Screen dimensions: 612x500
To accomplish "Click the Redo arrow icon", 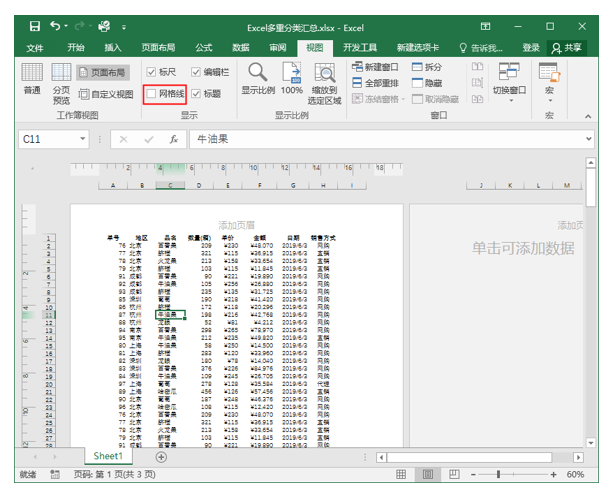I will click(80, 26).
